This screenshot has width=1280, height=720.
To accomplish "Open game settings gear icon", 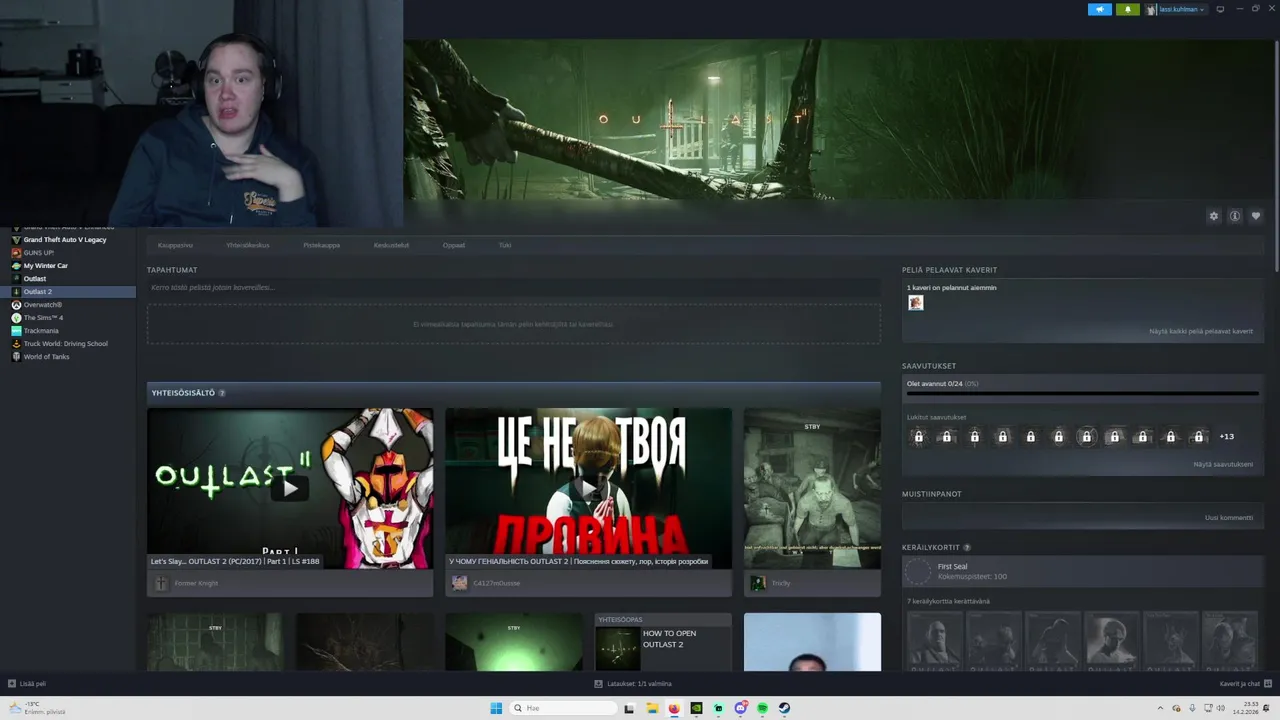I will [1214, 216].
